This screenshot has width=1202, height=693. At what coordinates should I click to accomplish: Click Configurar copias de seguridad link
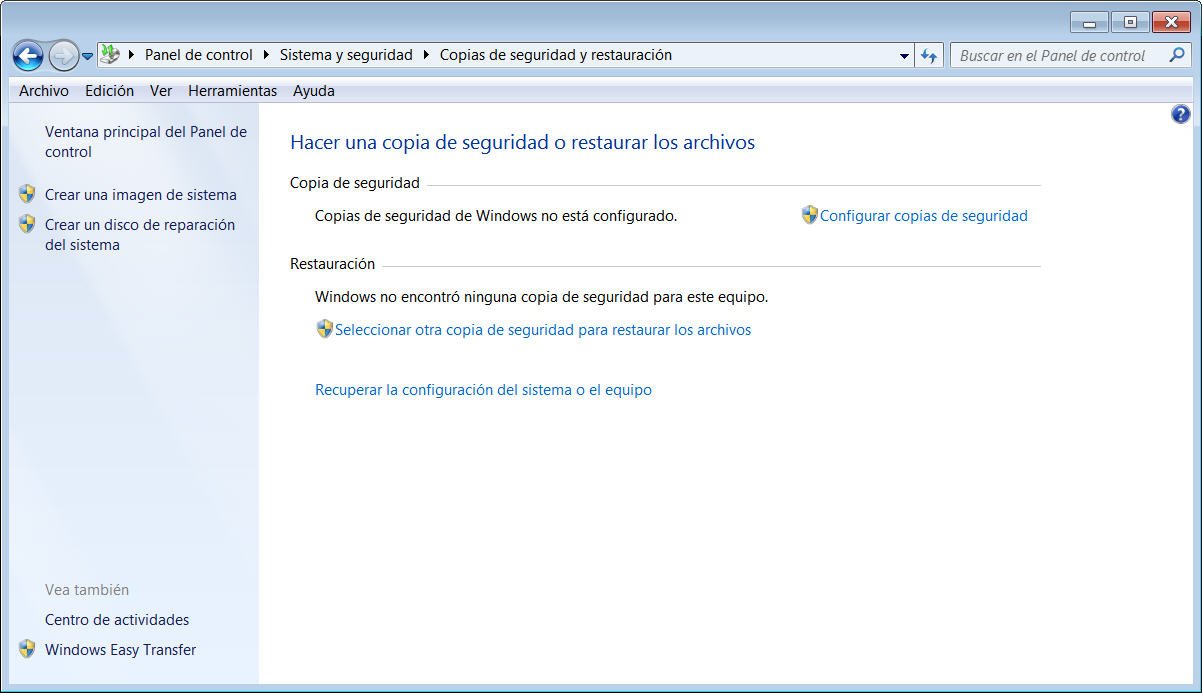click(924, 215)
